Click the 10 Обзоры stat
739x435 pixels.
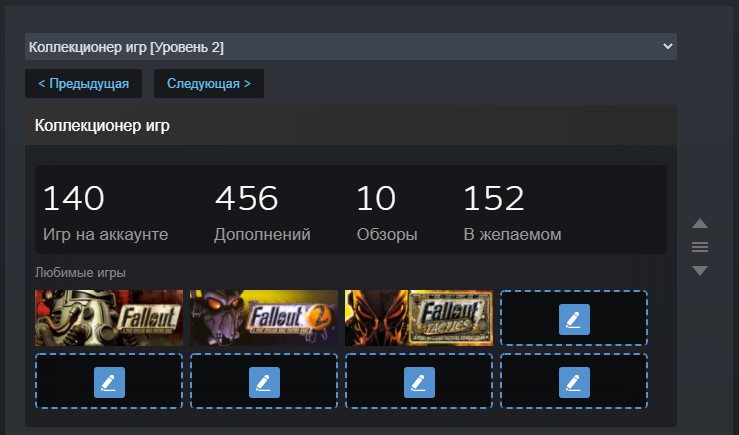387,213
